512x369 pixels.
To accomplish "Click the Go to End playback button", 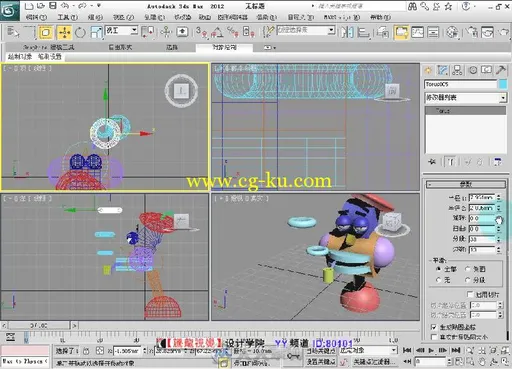I will (456, 350).
